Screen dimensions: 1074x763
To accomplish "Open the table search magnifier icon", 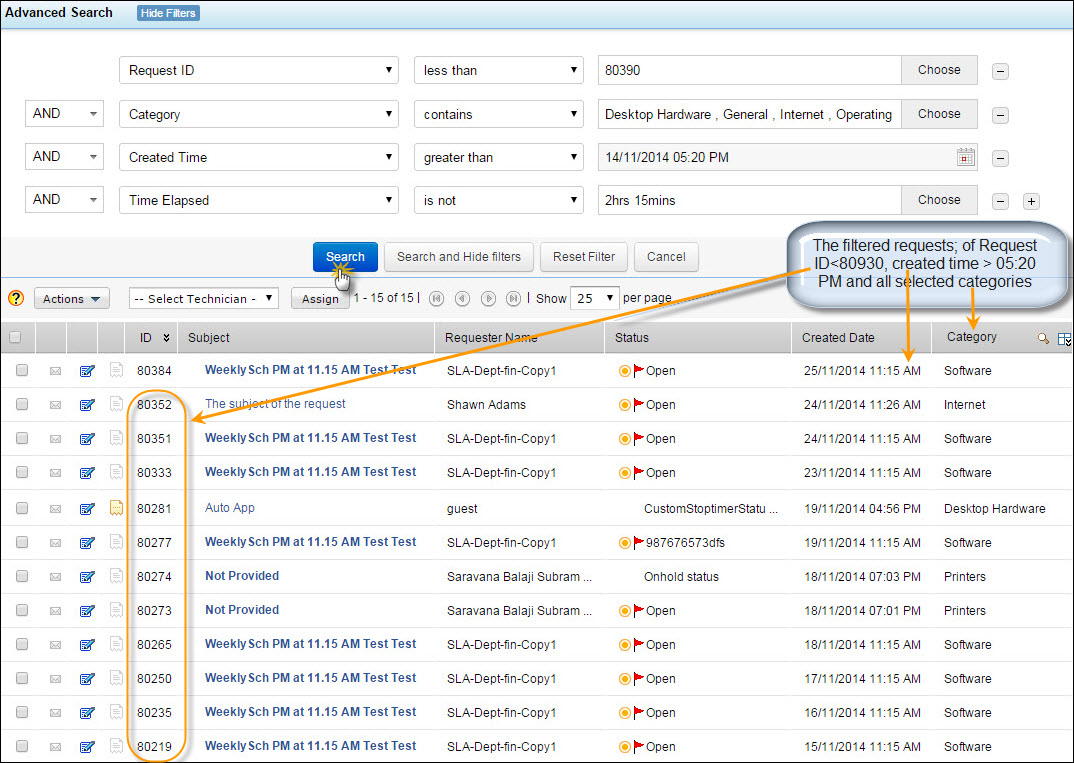I will pyautogui.click(x=1042, y=338).
